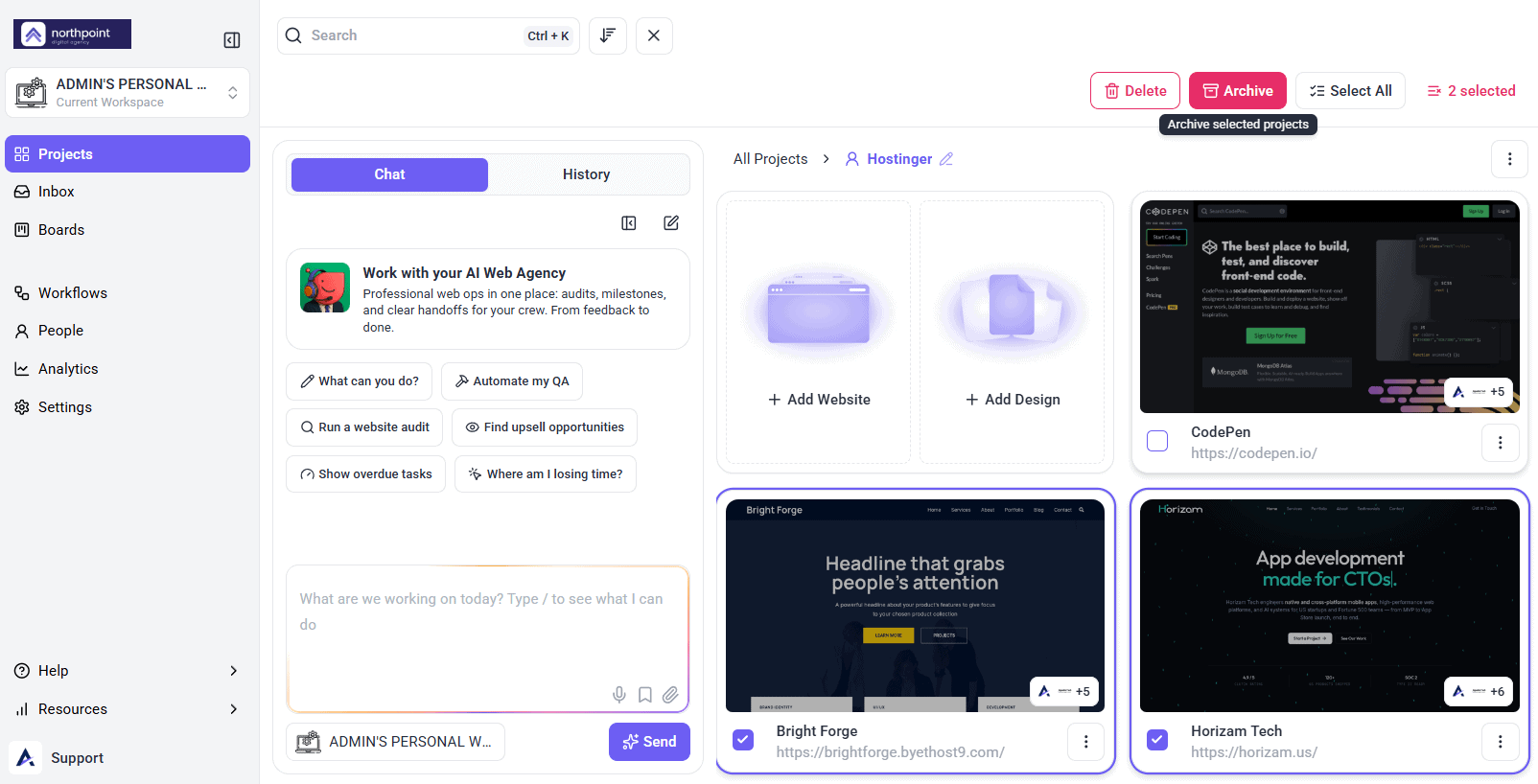
Task: Choose 'Automate my QA' suggestion
Action: [512, 381]
